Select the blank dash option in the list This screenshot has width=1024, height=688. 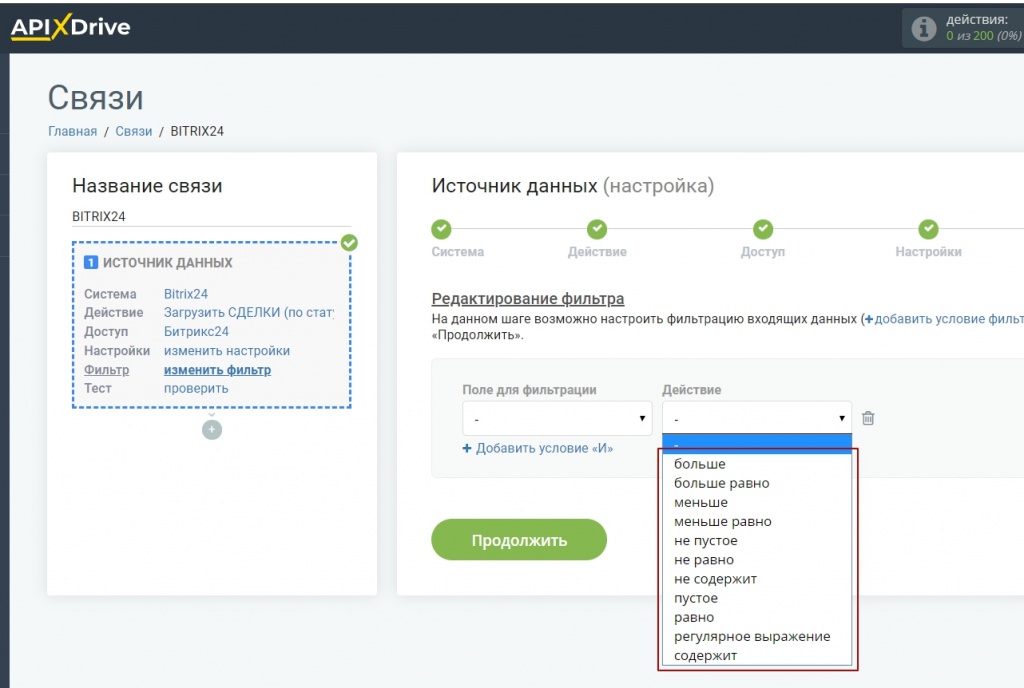tap(757, 444)
